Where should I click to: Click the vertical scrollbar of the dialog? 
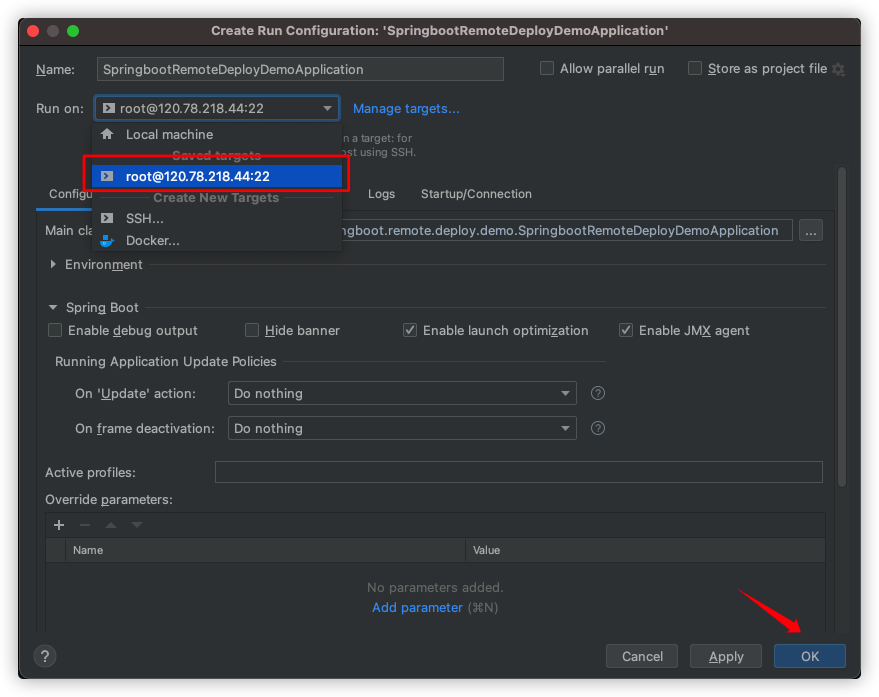tap(841, 330)
